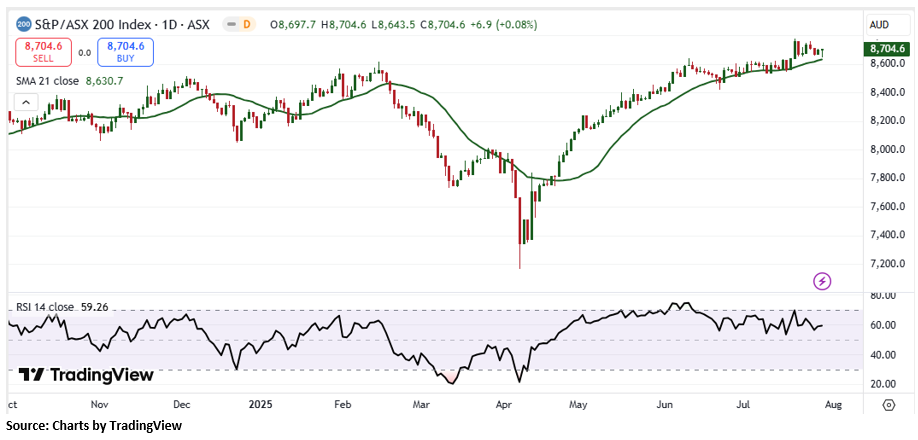Click the green 8,704.6 last price label
Screen dimensions: 918x440
(x=888, y=48)
